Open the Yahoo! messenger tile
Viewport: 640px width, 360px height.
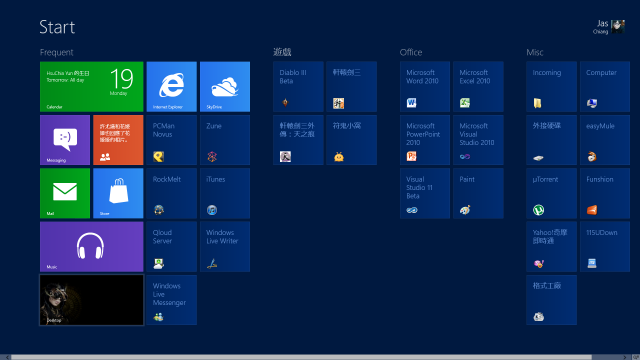[x=551, y=247]
